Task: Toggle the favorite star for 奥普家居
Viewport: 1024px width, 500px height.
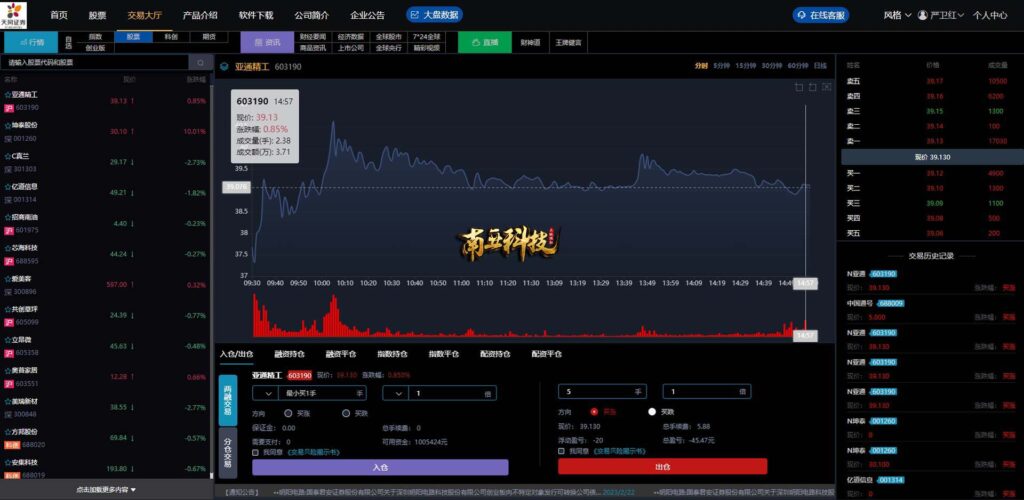Action: pos(8,371)
